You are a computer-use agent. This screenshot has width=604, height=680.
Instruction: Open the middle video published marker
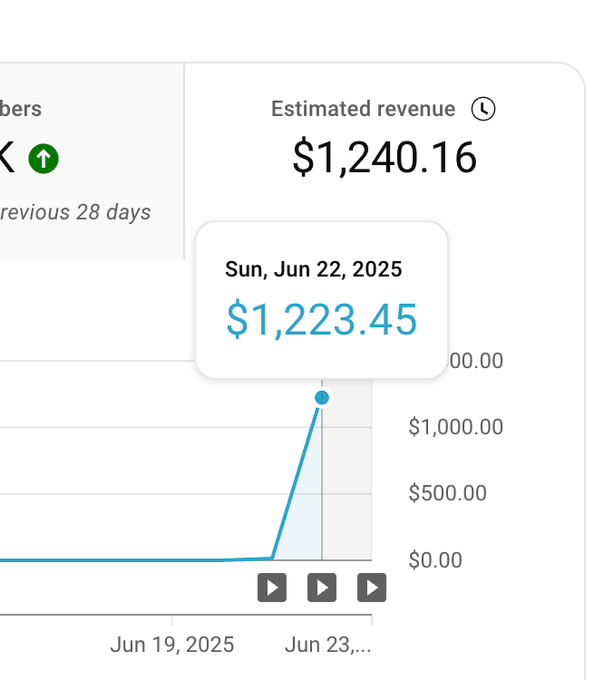point(322,588)
